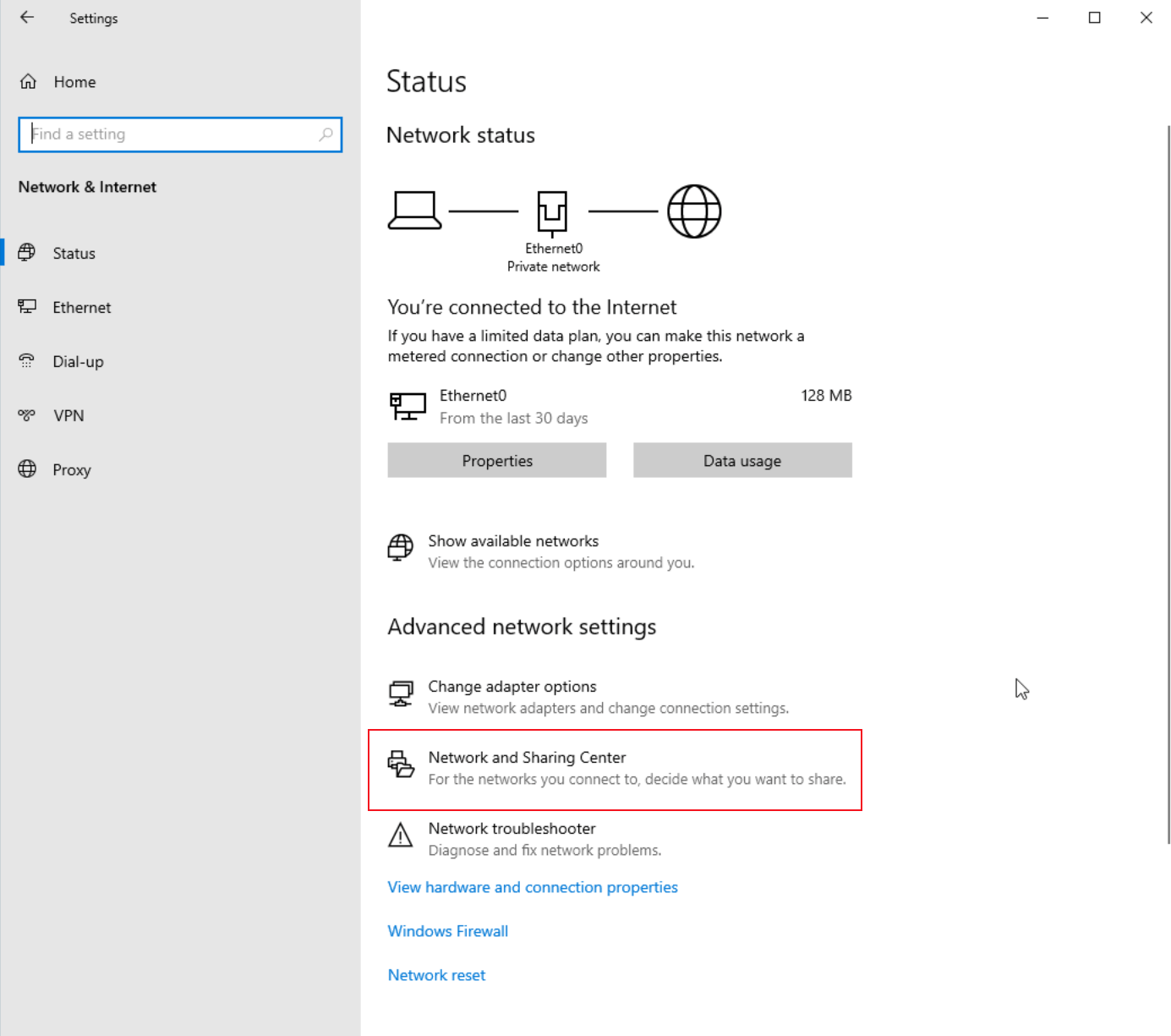Click the magnifier icon in search box
This screenshot has width=1171, height=1036.
click(326, 134)
